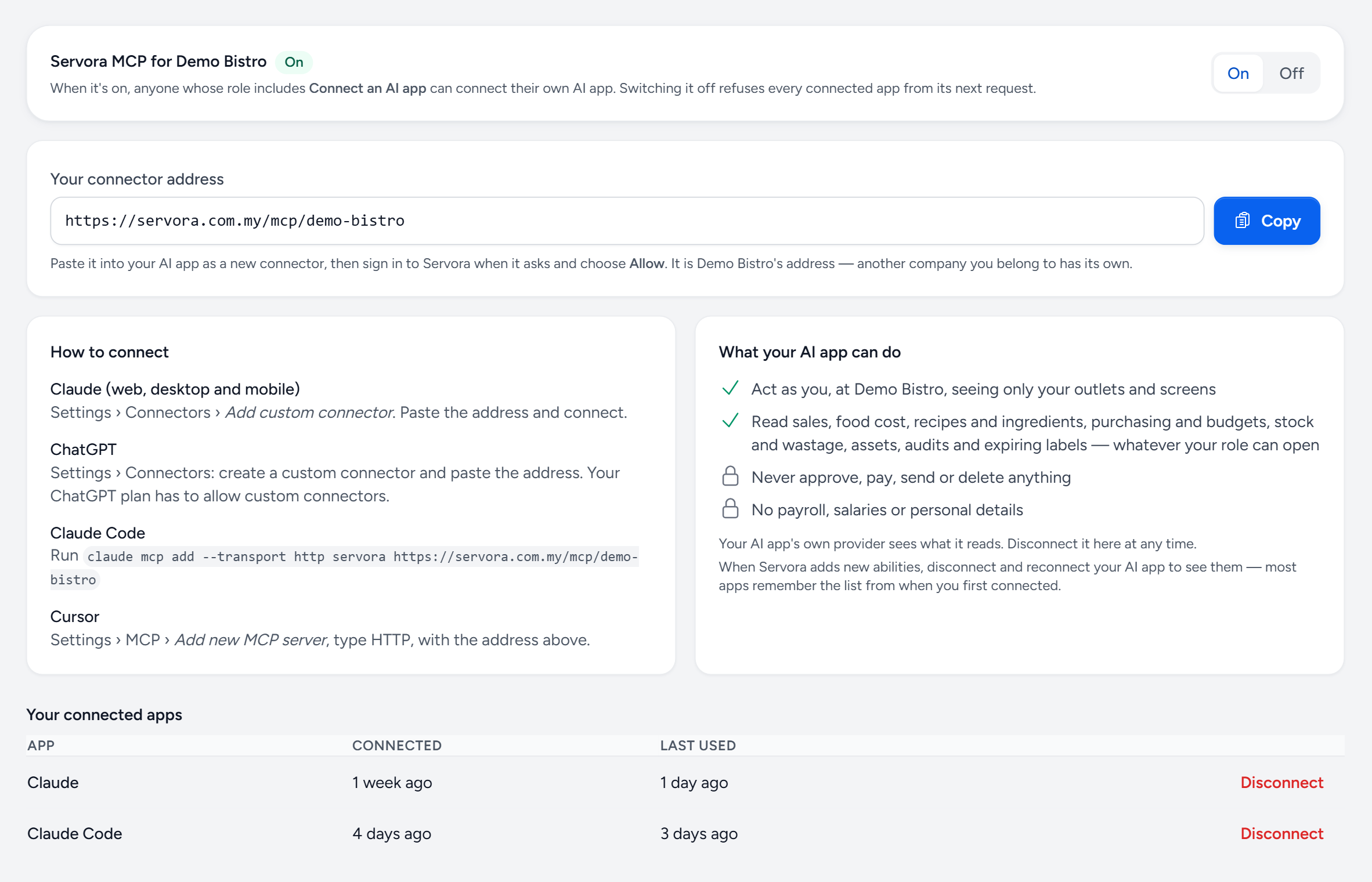This screenshot has height=882, width=1372.
Task: Click the 'What your AI app can do' heading
Action: click(x=810, y=352)
